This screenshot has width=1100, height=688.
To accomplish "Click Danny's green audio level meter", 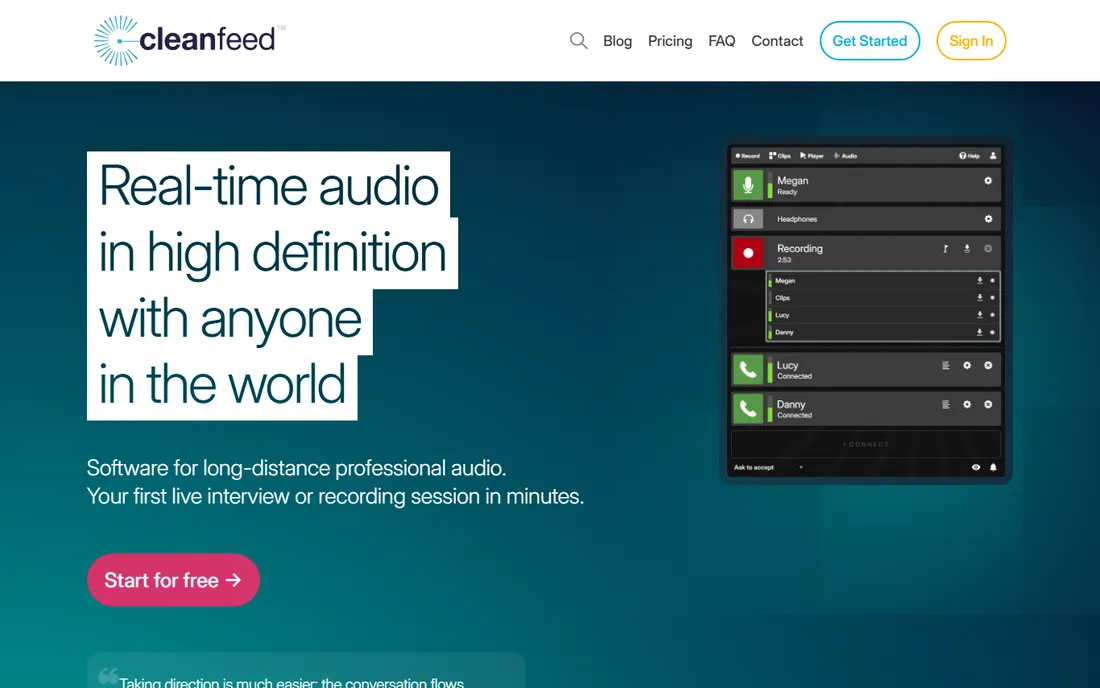I will [770, 409].
